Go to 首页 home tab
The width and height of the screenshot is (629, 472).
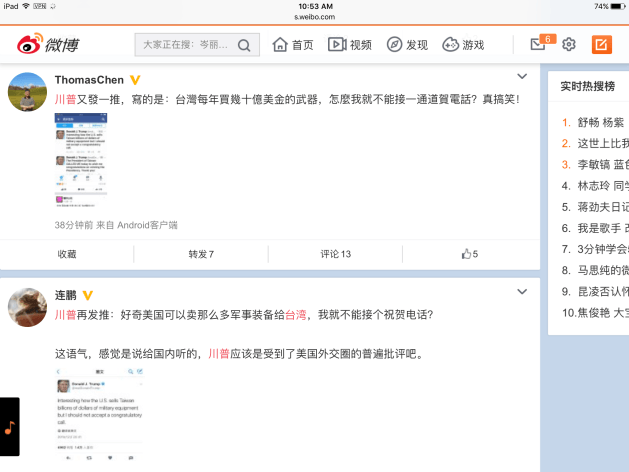click(293, 45)
